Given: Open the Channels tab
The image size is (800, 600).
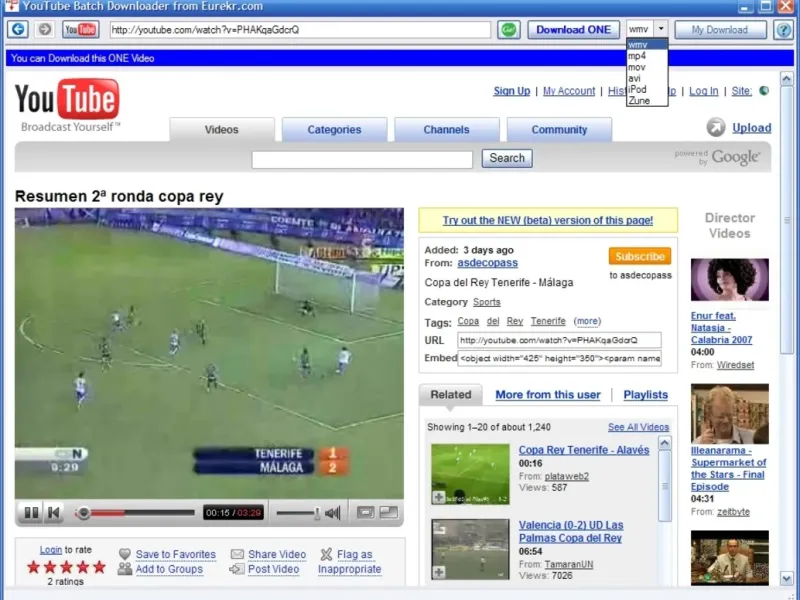Looking at the screenshot, I should 446,130.
